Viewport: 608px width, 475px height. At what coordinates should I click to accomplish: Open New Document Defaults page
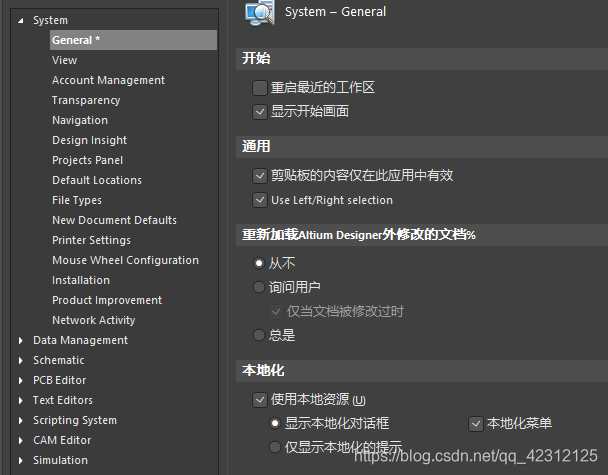pyautogui.click(x=114, y=220)
